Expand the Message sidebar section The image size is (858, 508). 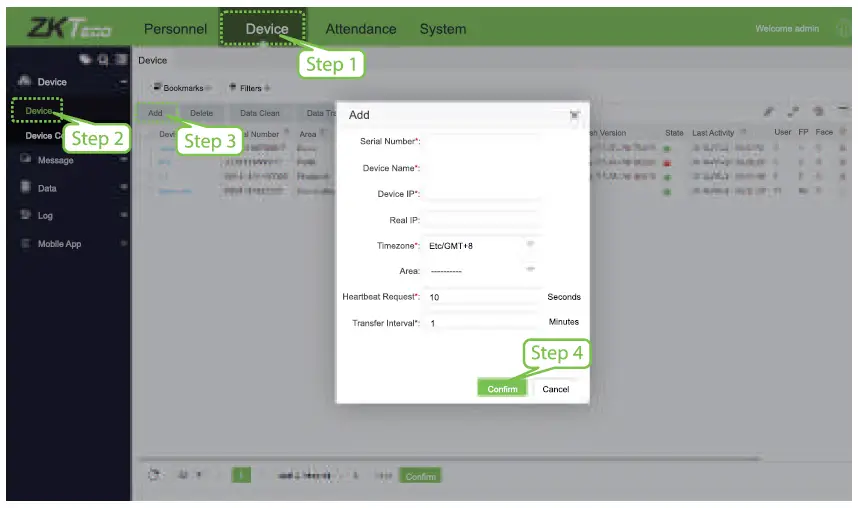coord(124,159)
